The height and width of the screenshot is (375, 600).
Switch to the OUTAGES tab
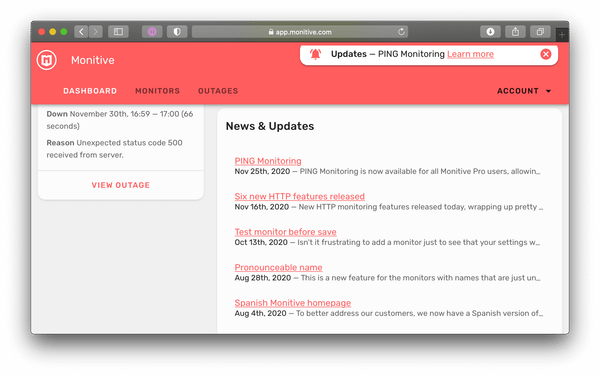click(218, 91)
